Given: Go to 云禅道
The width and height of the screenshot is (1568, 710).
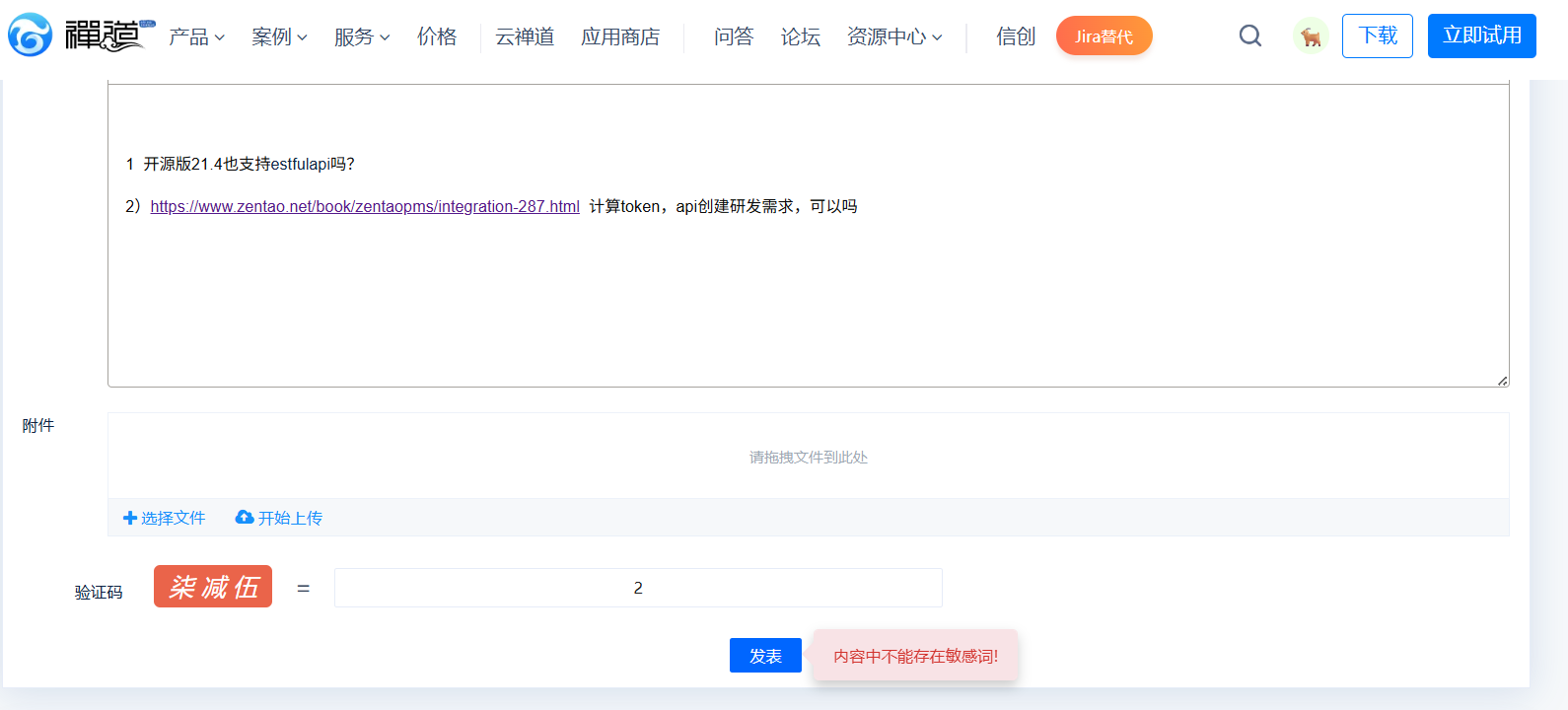Looking at the screenshot, I should (x=525, y=36).
